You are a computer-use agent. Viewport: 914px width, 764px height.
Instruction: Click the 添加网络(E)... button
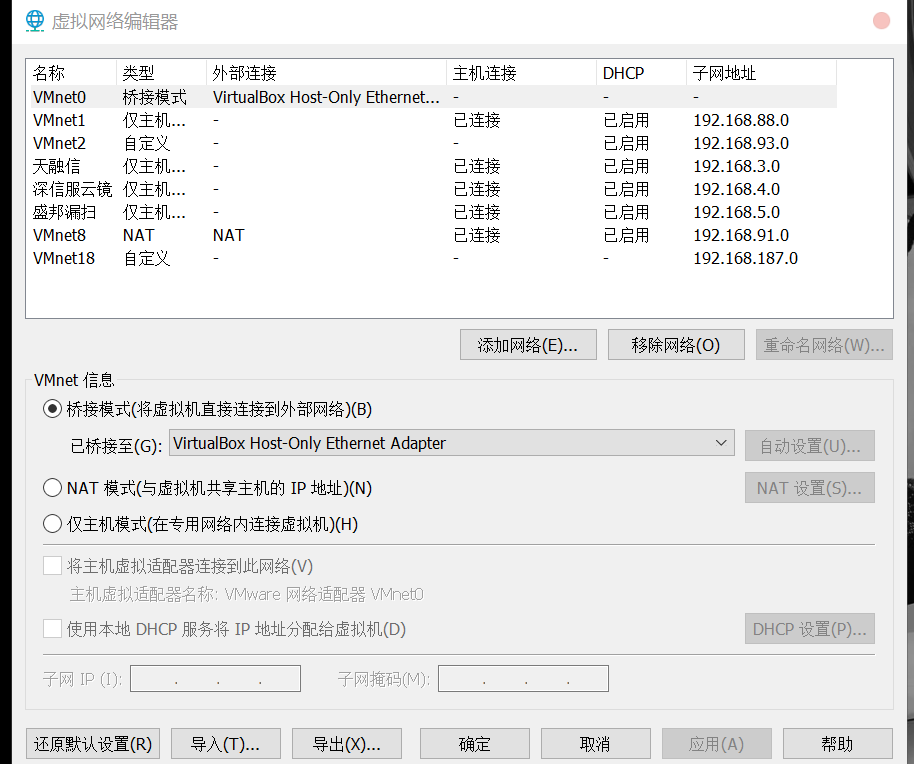coord(528,345)
